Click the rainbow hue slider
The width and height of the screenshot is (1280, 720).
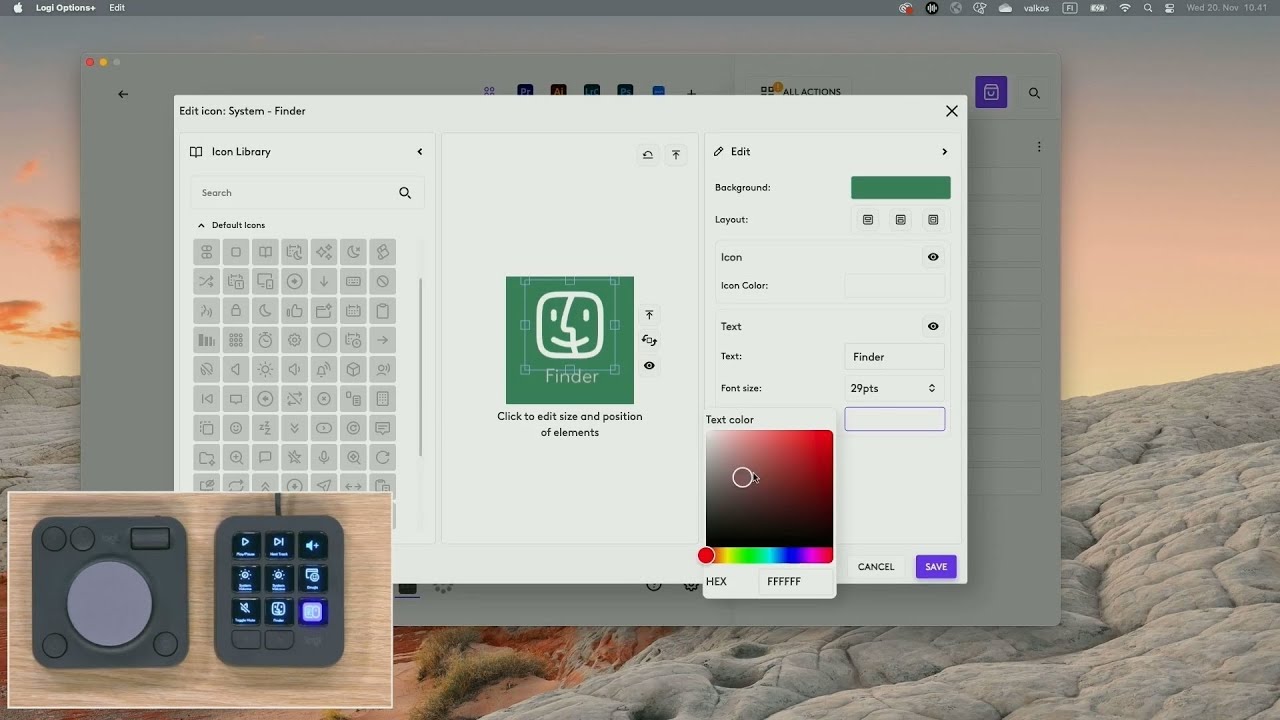769,556
